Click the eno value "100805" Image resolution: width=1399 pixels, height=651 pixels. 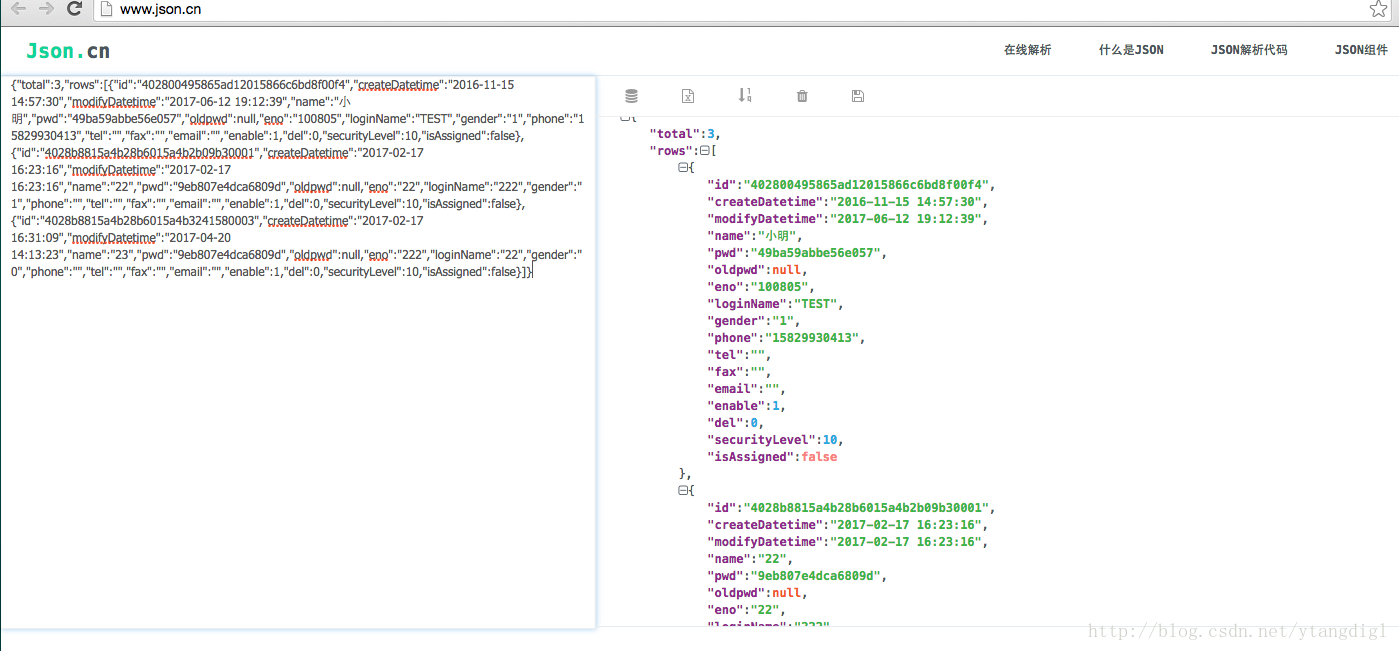(x=782, y=287)
